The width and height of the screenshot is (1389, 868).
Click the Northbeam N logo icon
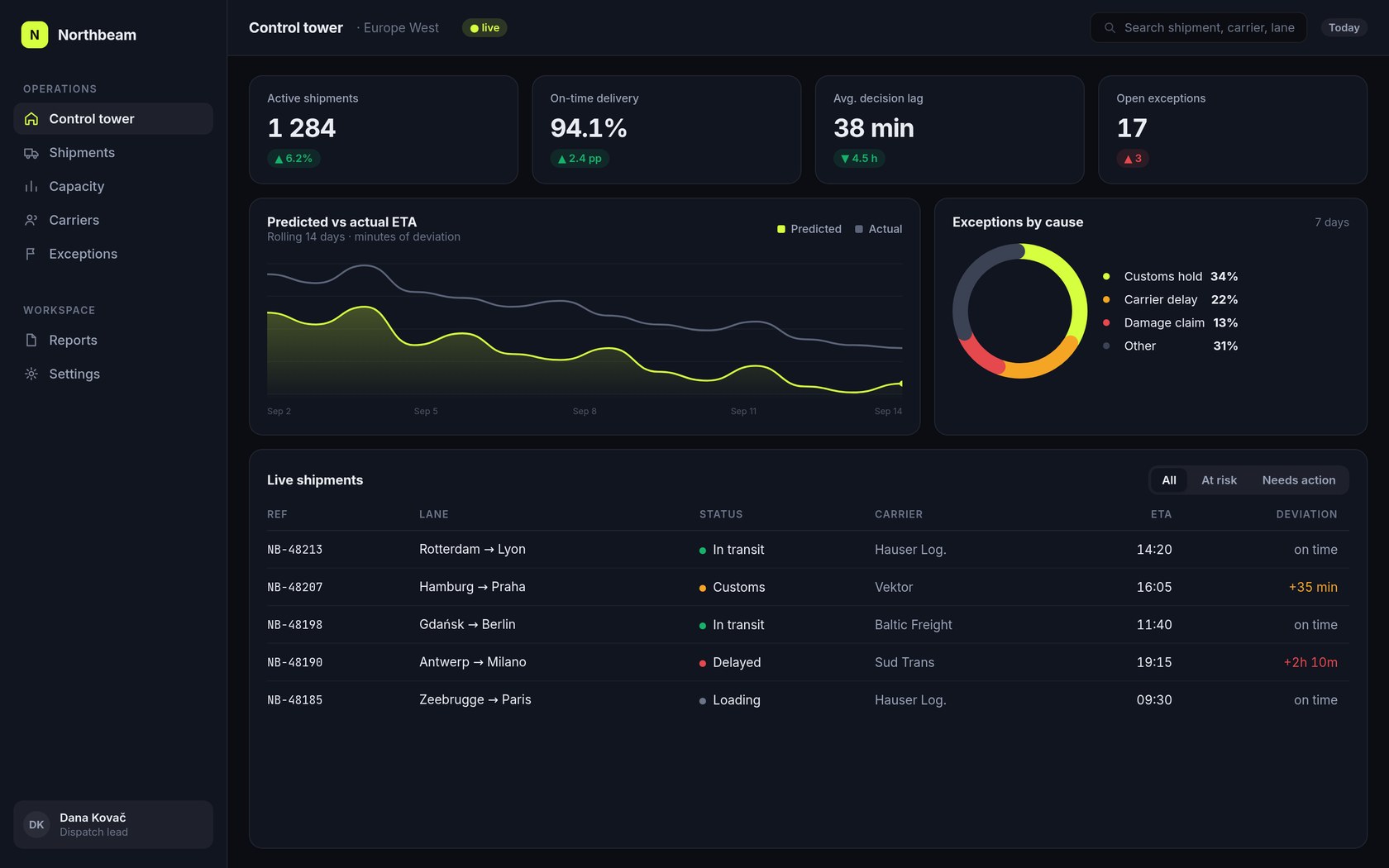click(x=35, y=35)
